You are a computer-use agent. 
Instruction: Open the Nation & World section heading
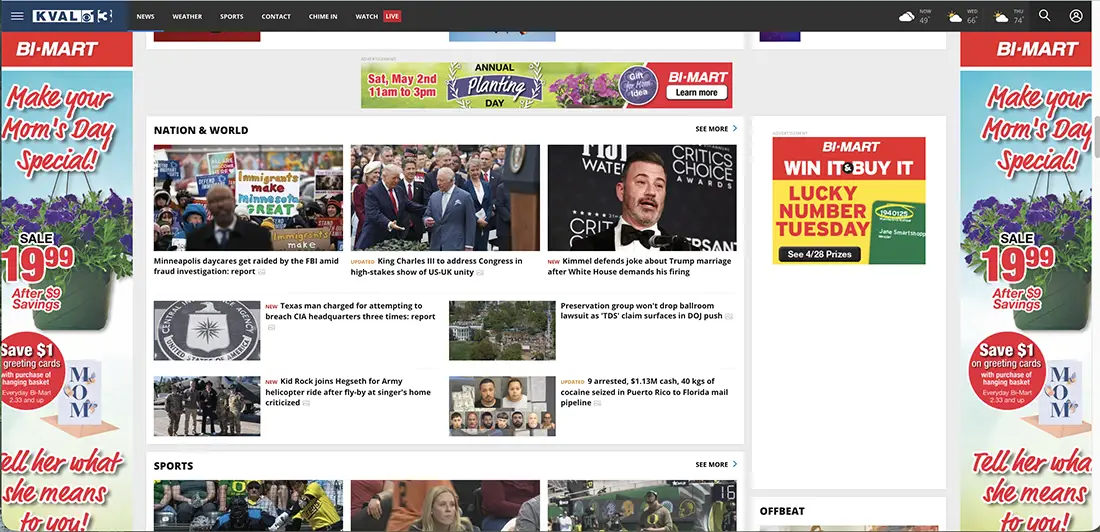tap(201, 130)
